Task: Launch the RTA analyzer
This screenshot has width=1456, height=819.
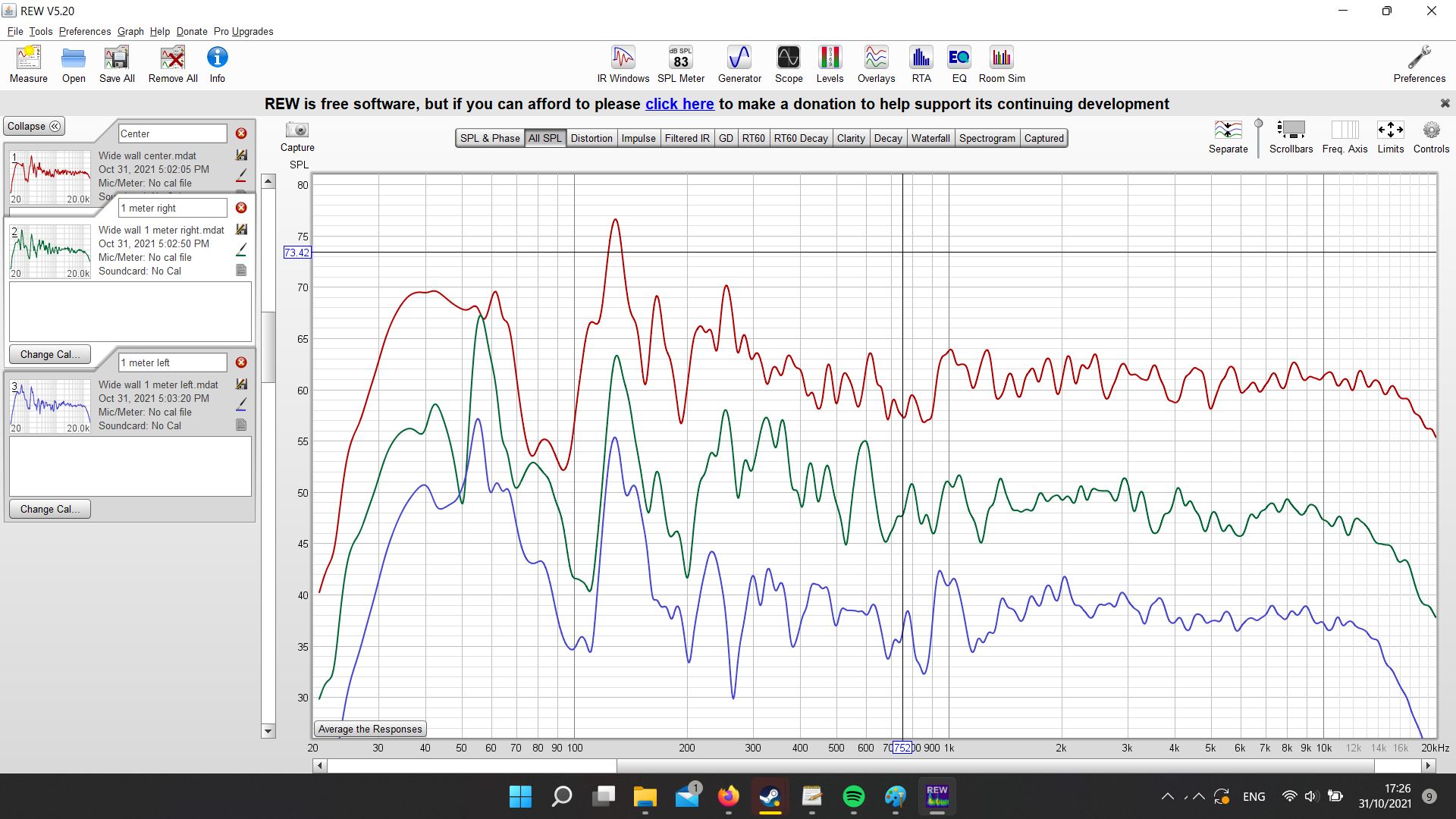Action: pyautogui.click(x=921, y=64)
